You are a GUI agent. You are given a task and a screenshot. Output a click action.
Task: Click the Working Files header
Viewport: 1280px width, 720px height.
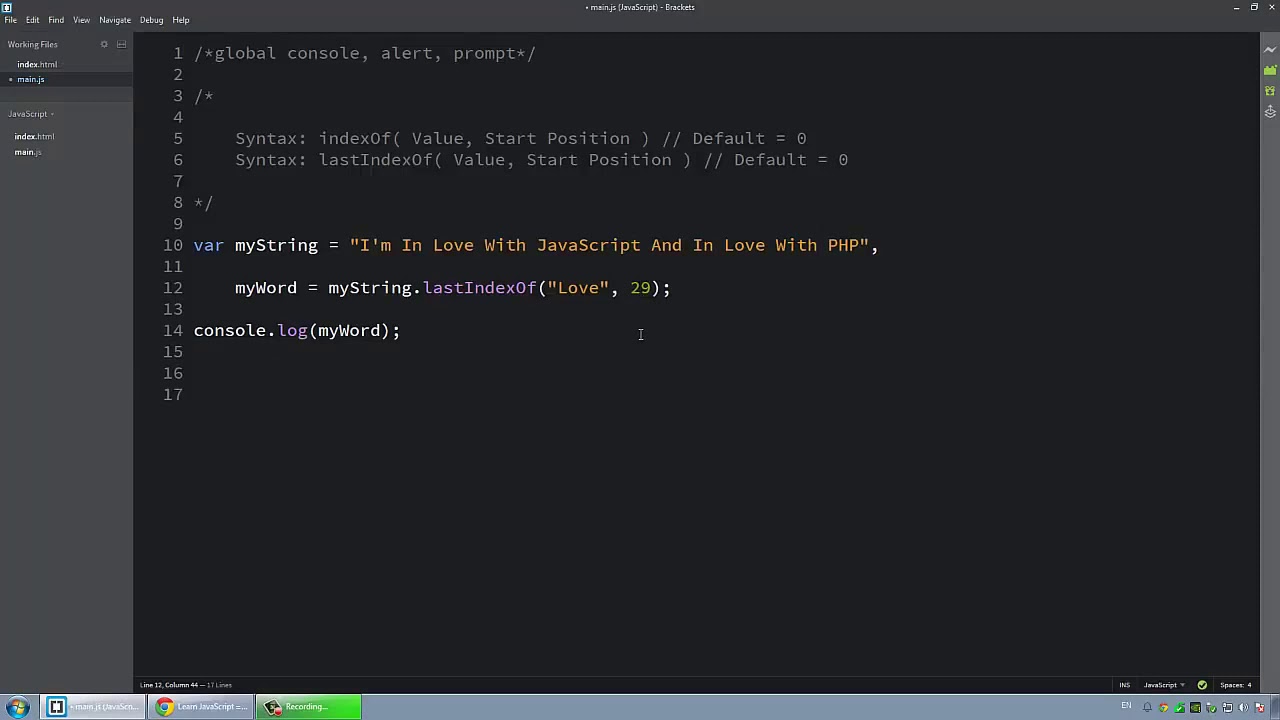32,44
